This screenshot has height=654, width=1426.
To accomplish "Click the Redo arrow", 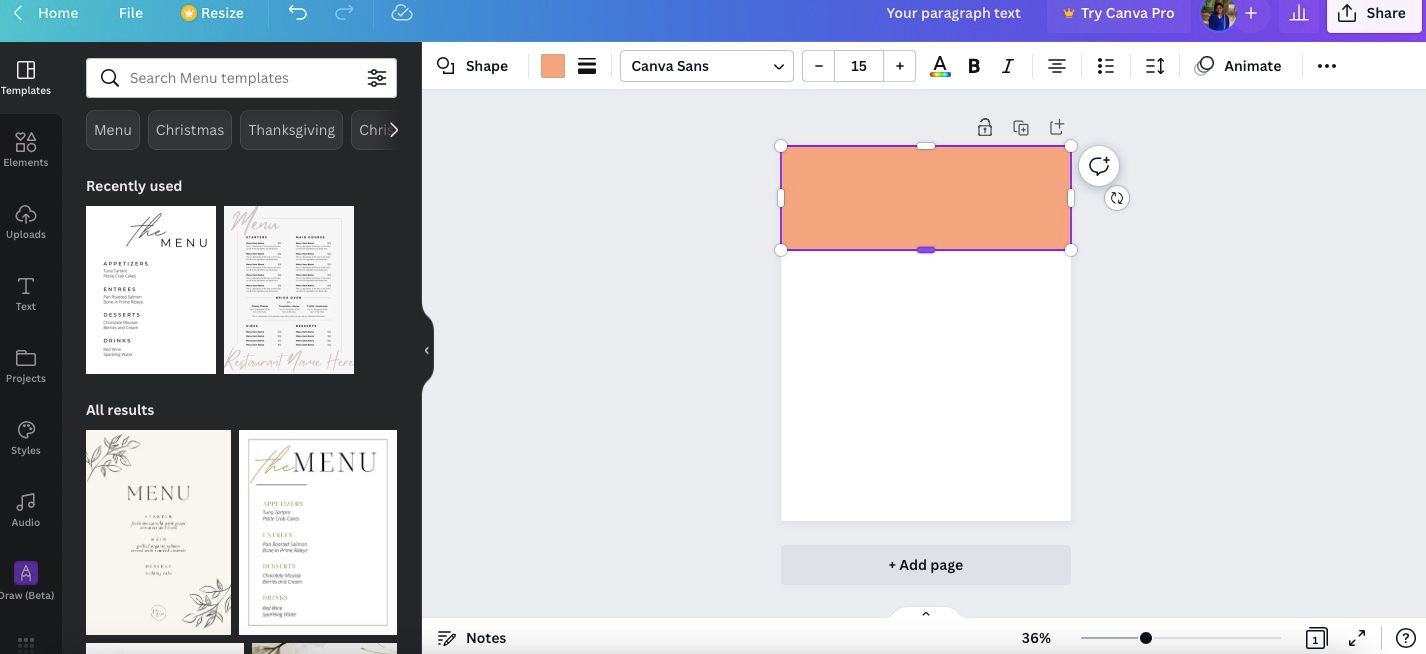I will (x=344, y=13).
